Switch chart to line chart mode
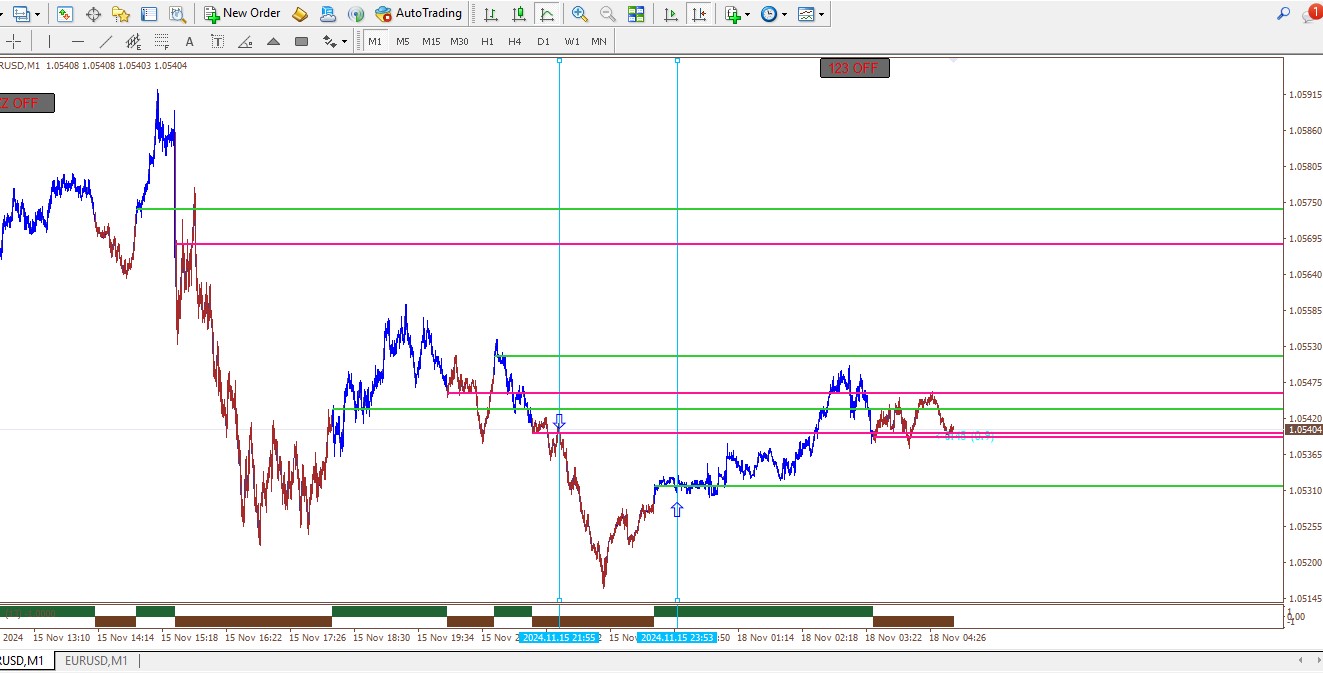This screenshot has width=1323, height=673. (x=546, y=14)
